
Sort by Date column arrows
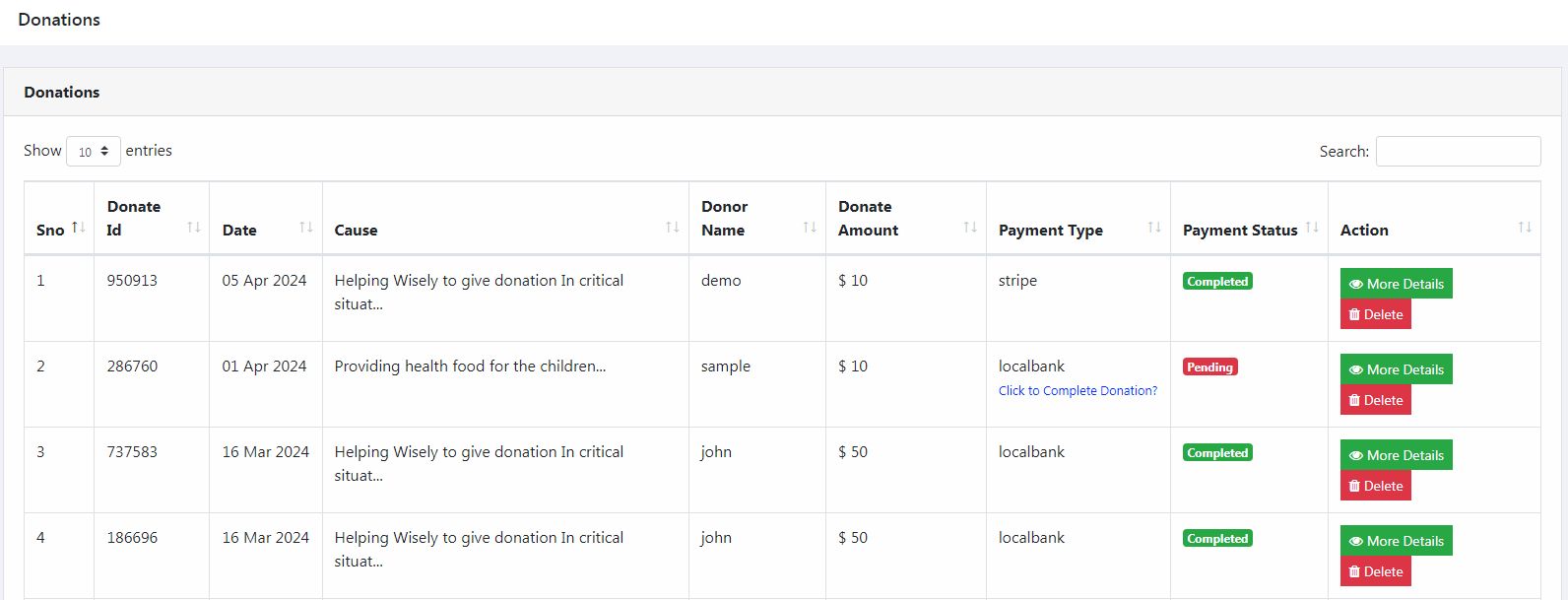click(306, 228)
